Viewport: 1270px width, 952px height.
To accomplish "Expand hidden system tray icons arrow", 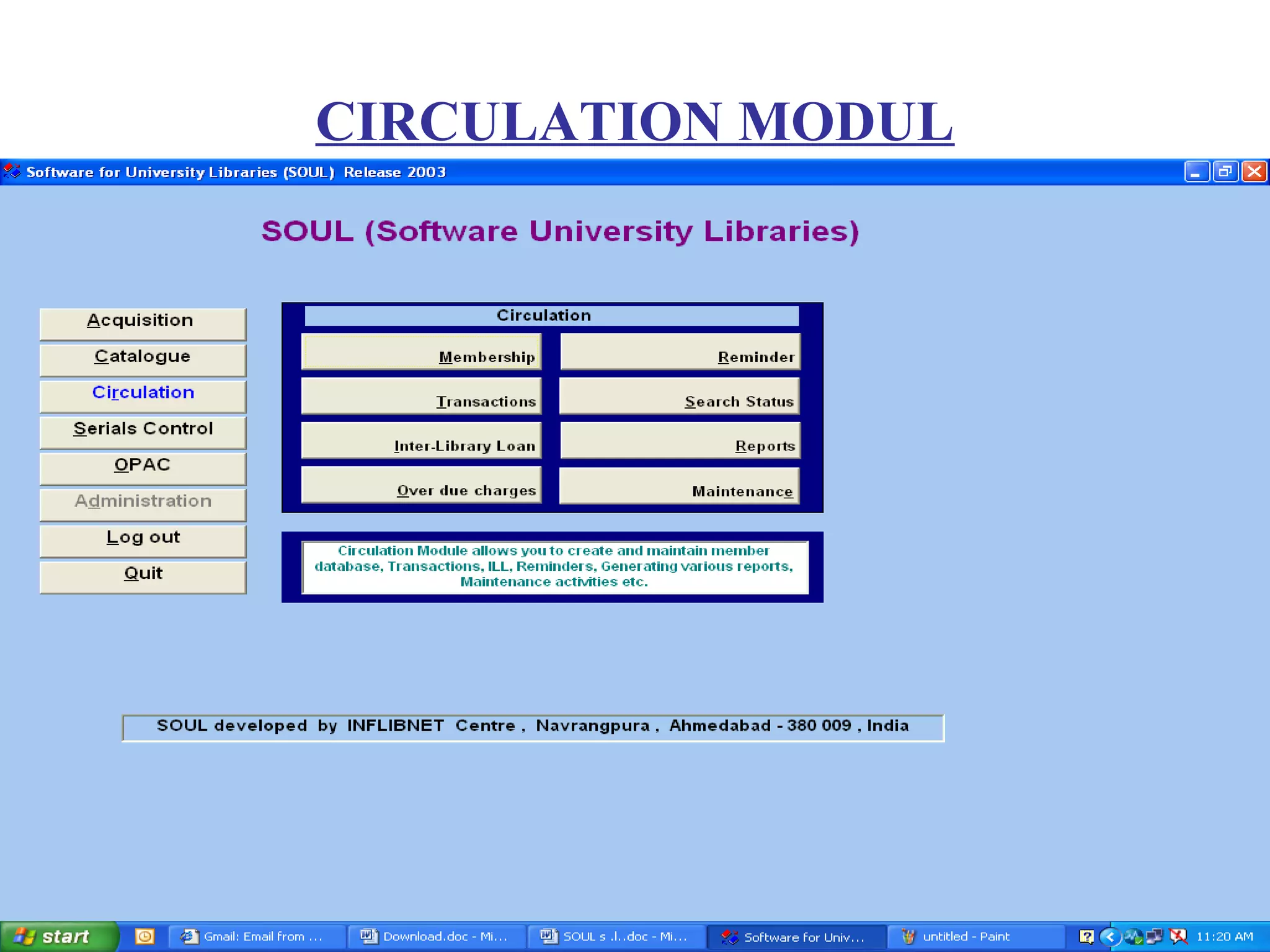I will point(1110,937).
